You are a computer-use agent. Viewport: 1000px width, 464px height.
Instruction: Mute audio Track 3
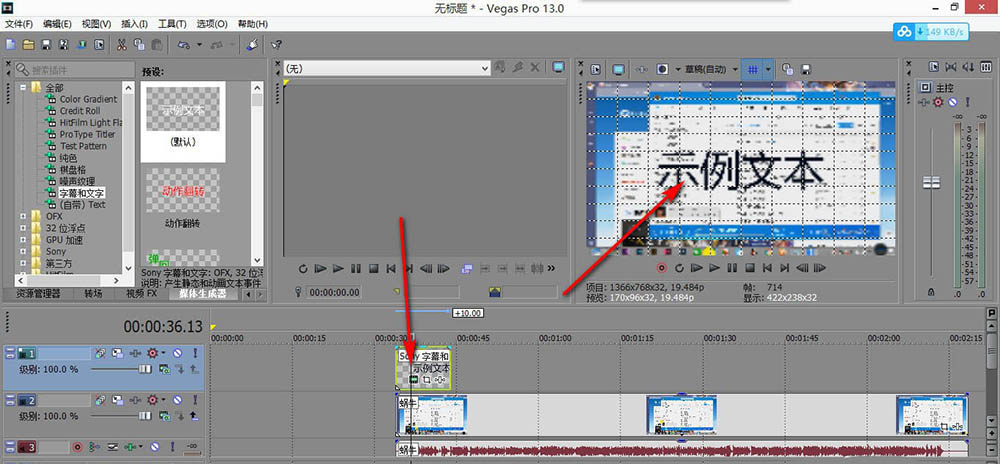(x=154, y=447)
